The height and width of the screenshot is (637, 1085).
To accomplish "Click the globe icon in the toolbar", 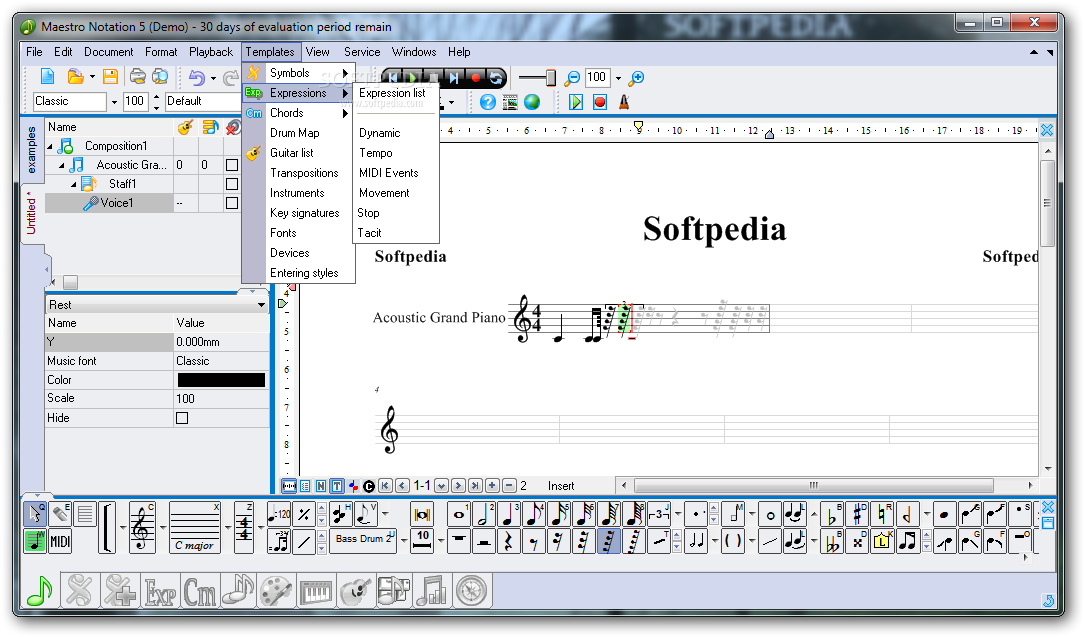I will (x=531, y=102).
